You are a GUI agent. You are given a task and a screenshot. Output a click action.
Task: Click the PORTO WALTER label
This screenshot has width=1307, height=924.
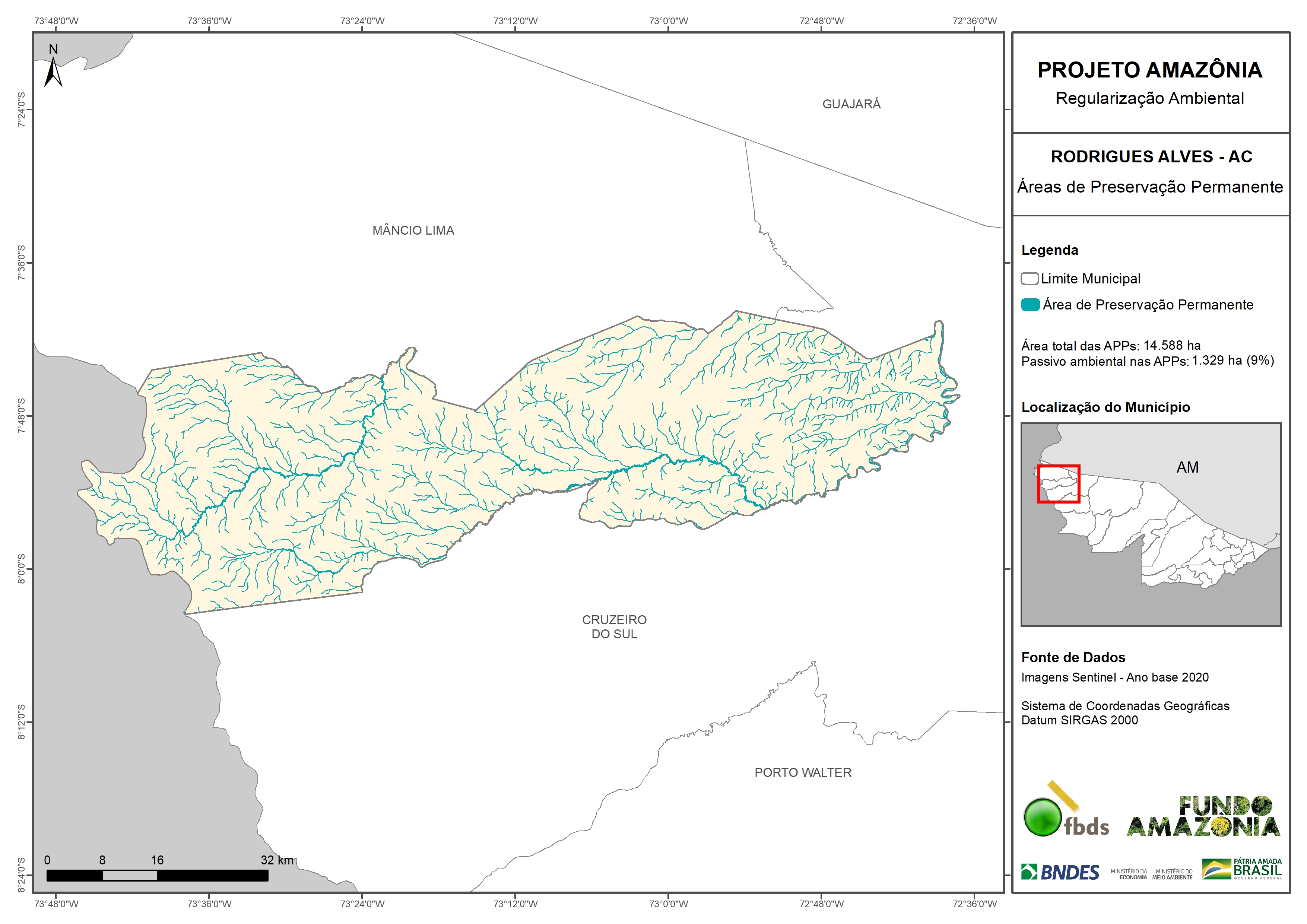tap(803, 772)
